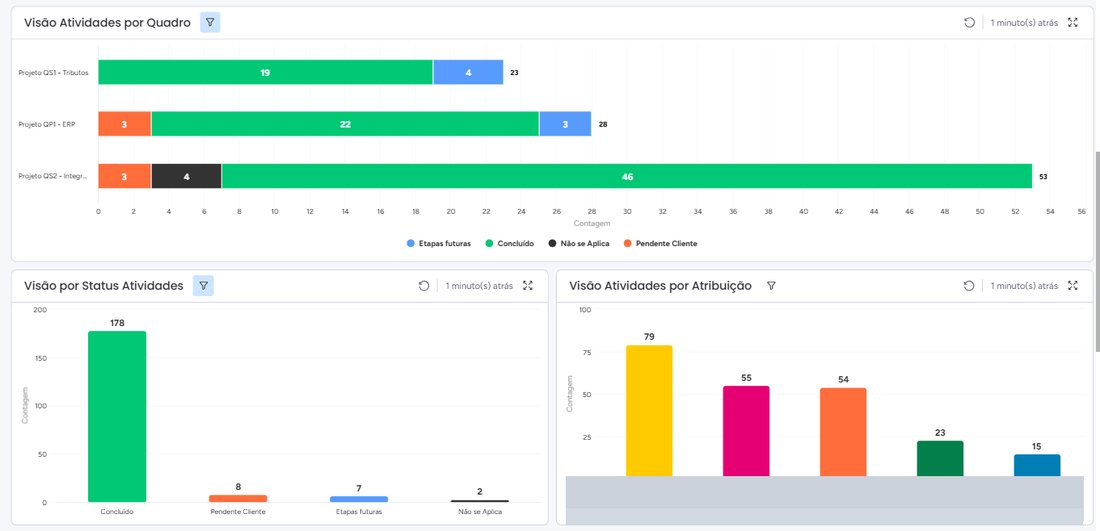
Task: Toggle Etapas futuras legend entry
Action: coord(438,243)
